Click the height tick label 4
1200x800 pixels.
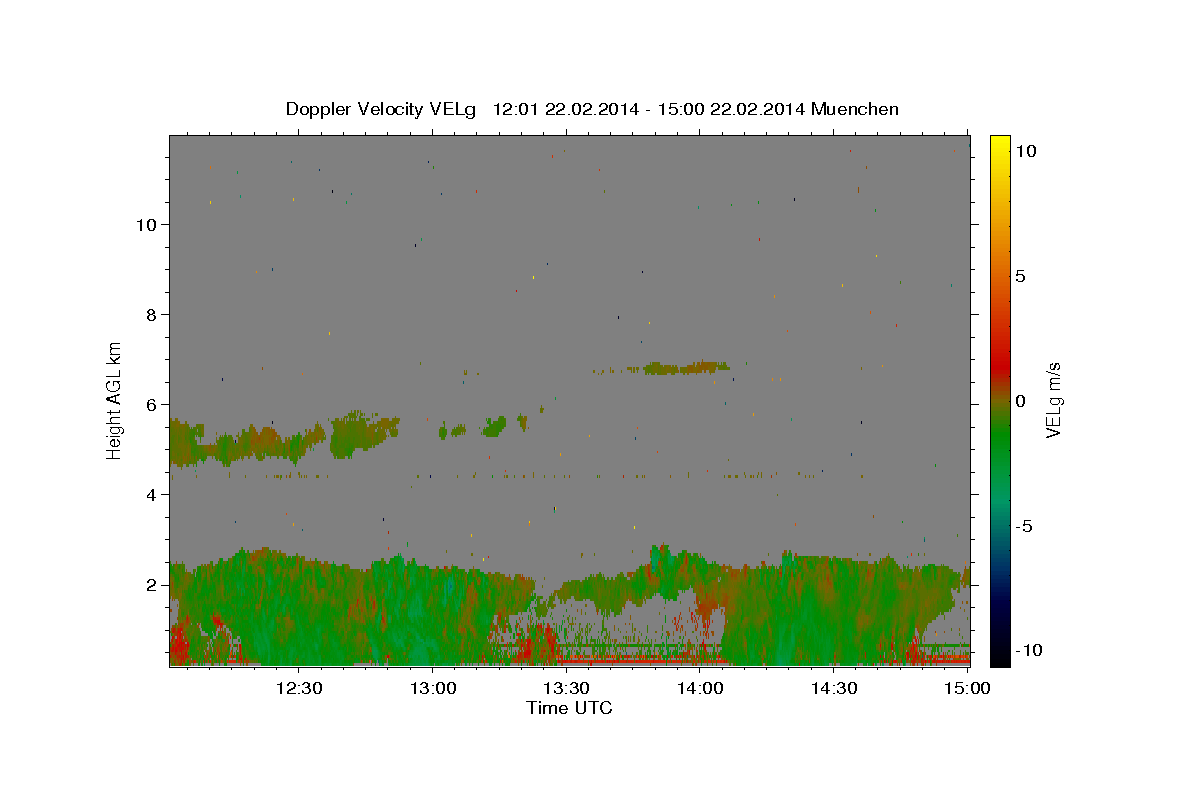(x=151, y=494)
